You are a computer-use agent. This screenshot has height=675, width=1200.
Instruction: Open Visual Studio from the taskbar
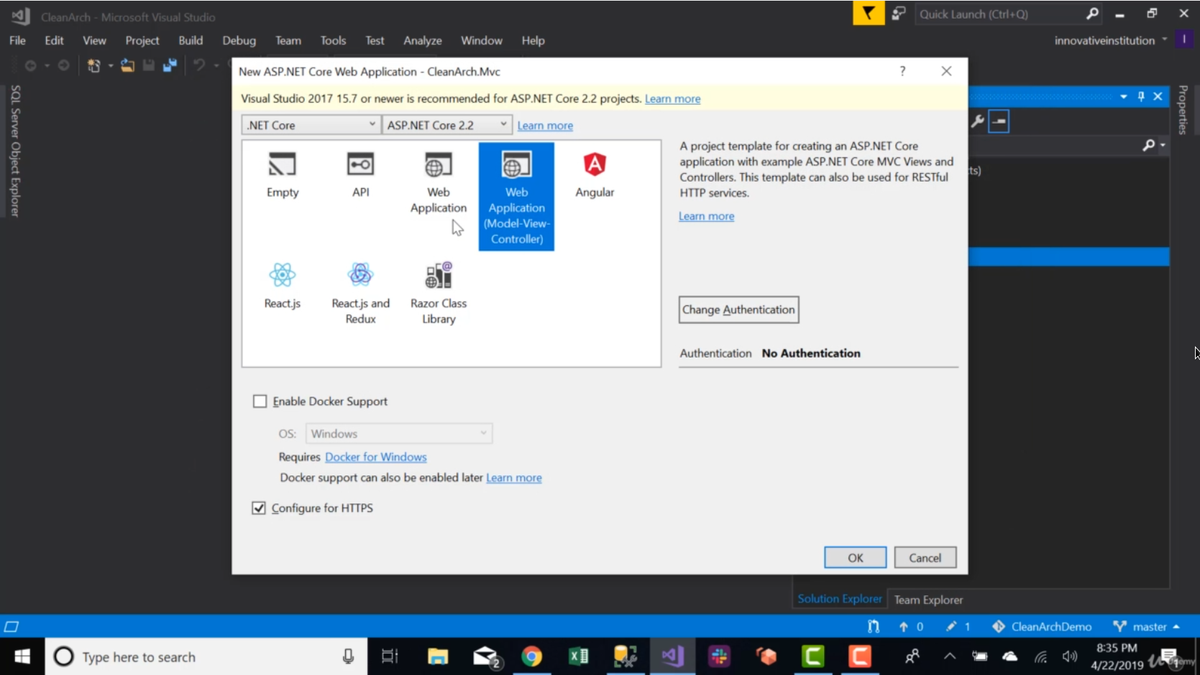tap(672, 656)
